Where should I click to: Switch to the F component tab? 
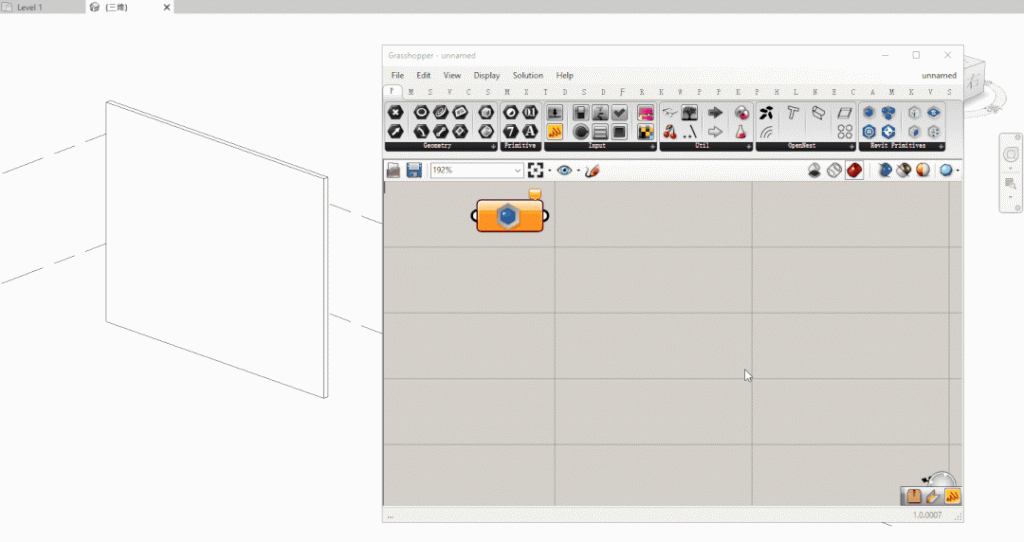pos(622,92)
